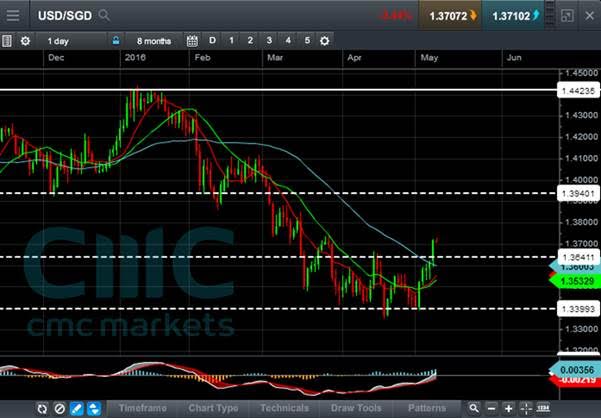Select the blue drawing pencil tool
The image size is (601, 418).
click(x=77, y=409)
